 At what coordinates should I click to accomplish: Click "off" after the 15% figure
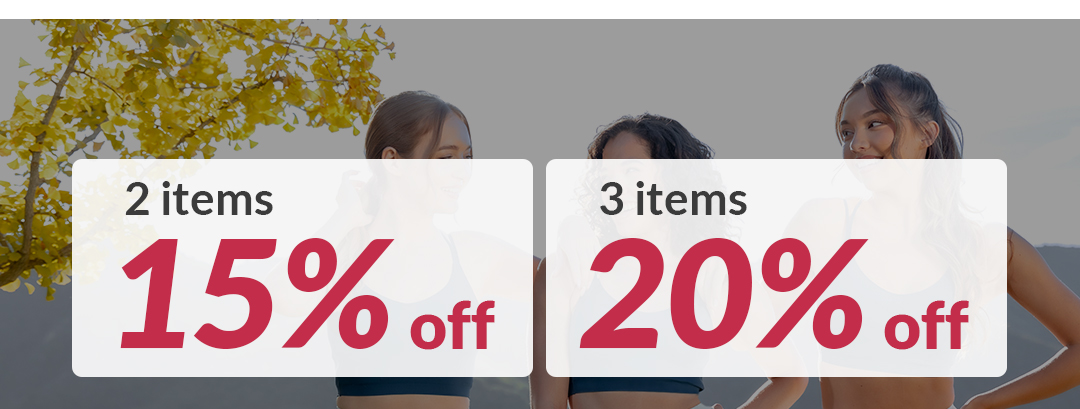pyautogui.click(x=453, y=325)
